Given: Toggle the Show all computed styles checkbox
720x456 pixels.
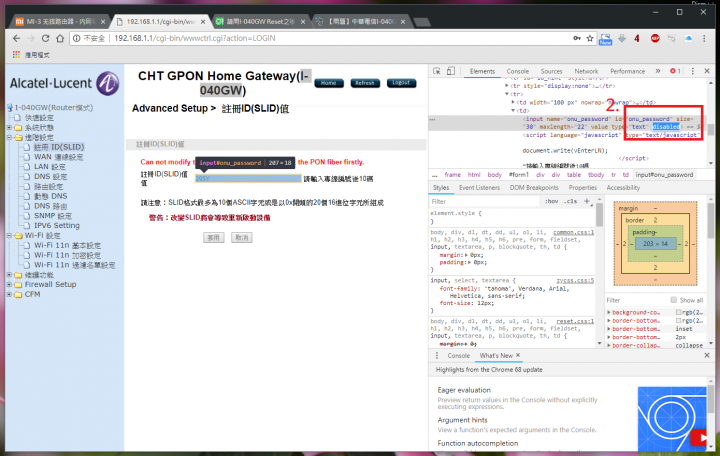Looking at the screenshot, I should (674, 300).
